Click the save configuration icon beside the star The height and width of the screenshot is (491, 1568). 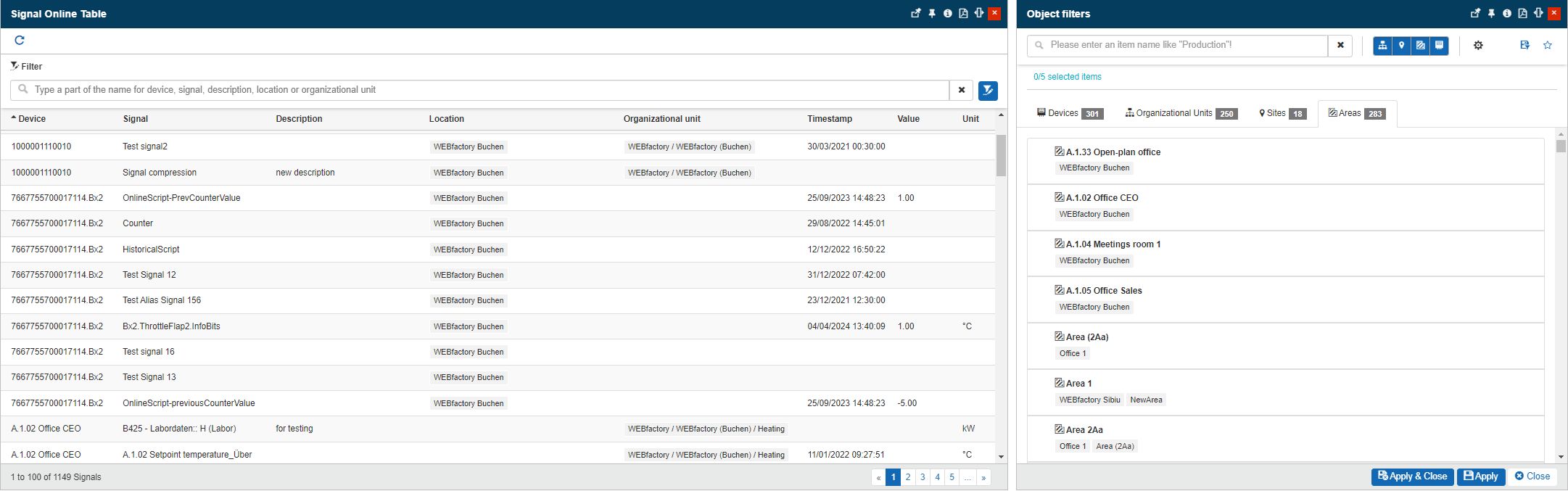point(1524,45)
